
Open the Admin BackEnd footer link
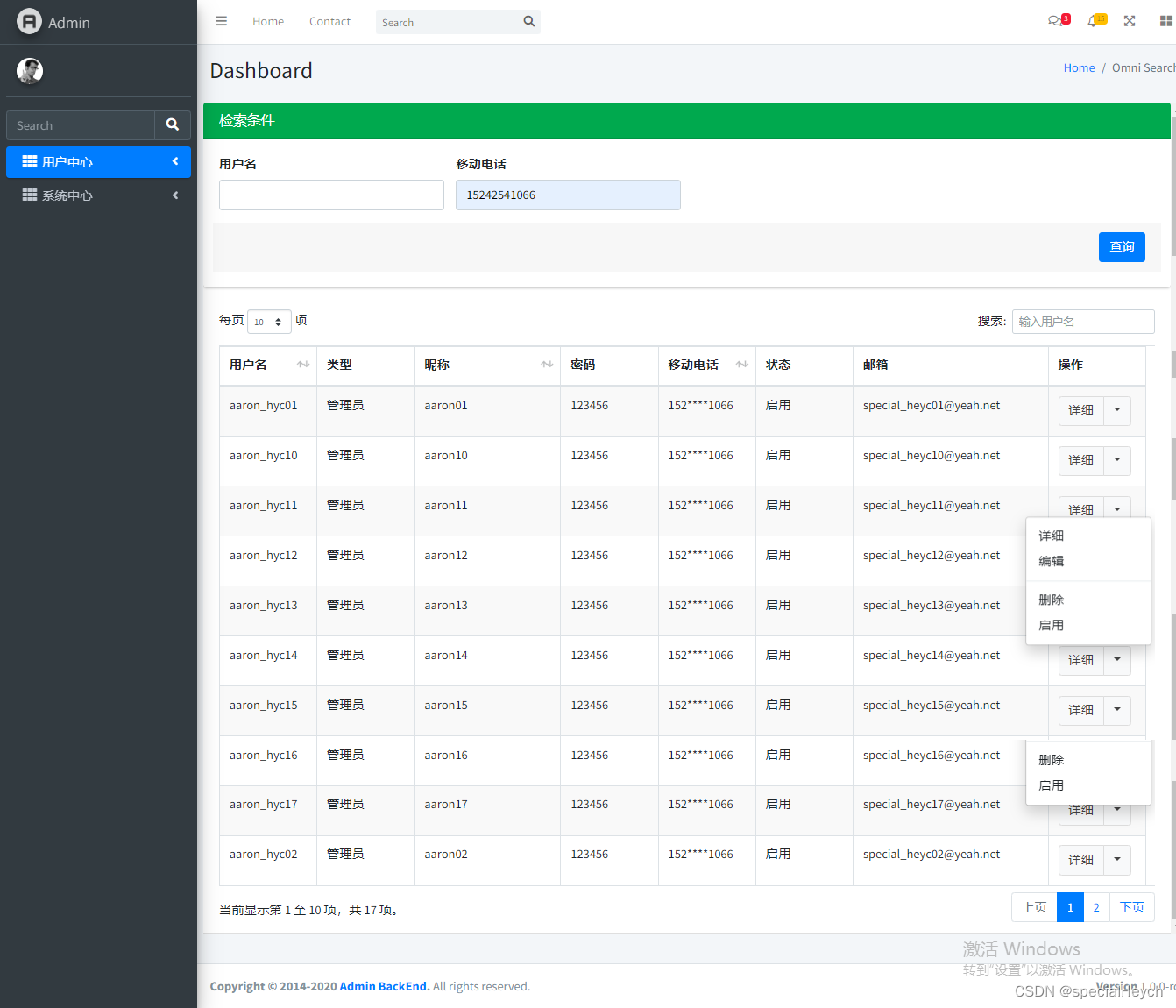tap(384, 986)
